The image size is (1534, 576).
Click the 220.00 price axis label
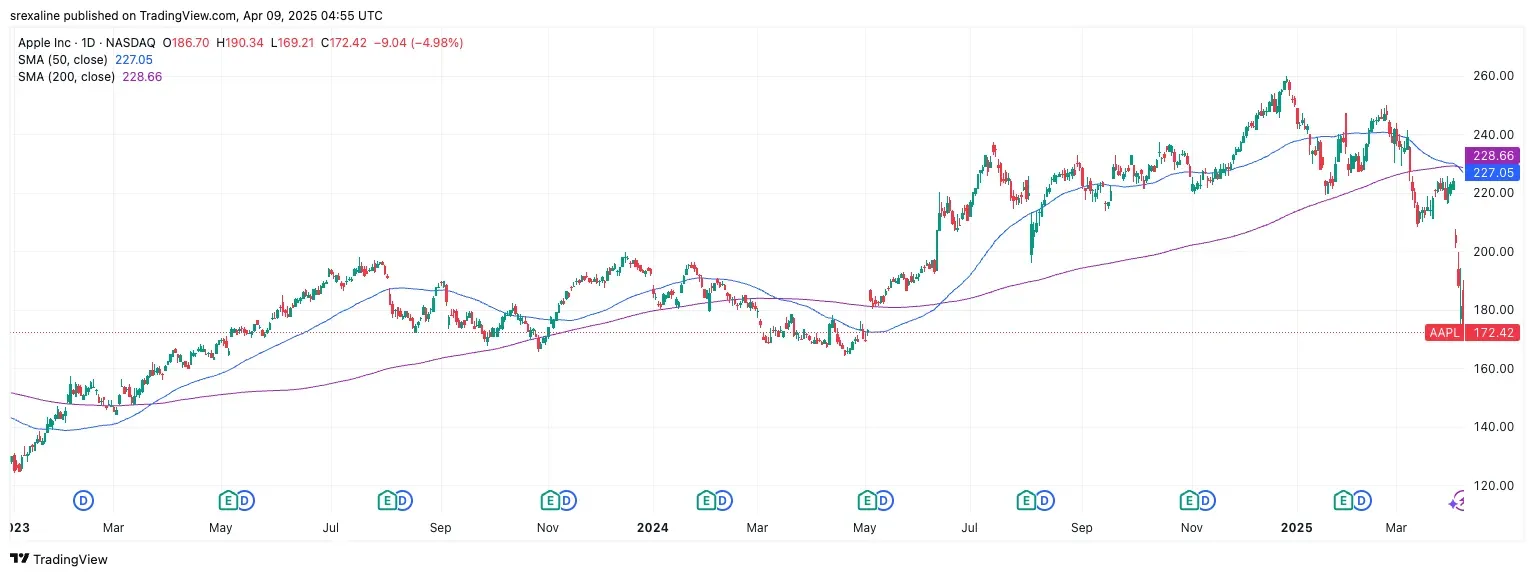tap(1491, 193)
